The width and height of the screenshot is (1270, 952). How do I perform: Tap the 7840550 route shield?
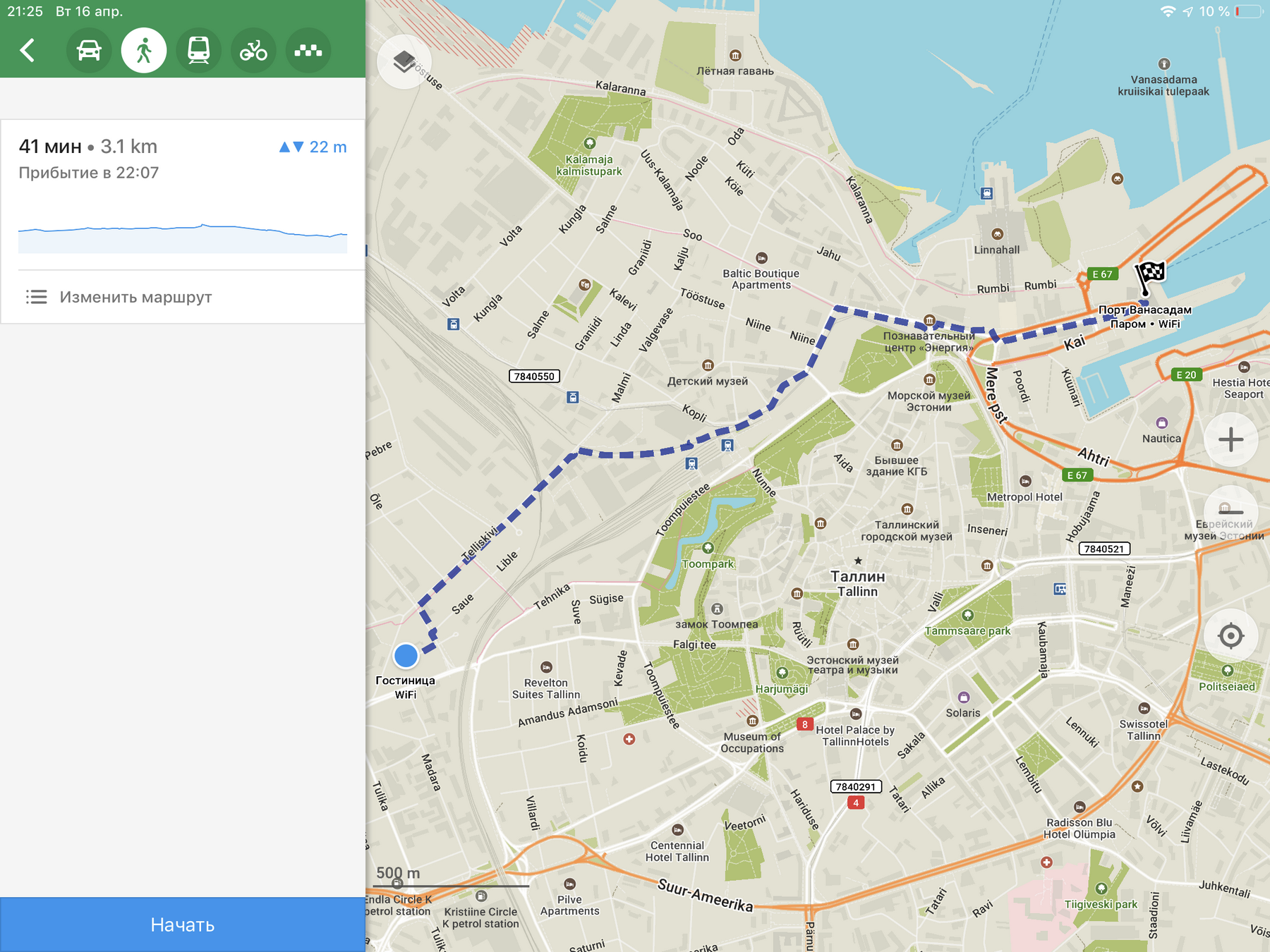pos(534,377)
